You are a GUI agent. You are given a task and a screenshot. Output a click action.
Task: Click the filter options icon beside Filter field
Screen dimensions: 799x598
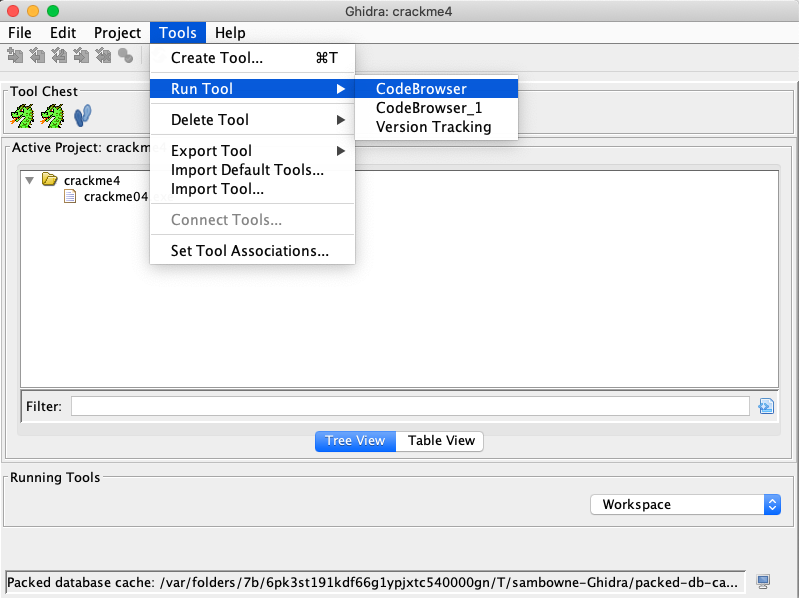coord(766,406)
